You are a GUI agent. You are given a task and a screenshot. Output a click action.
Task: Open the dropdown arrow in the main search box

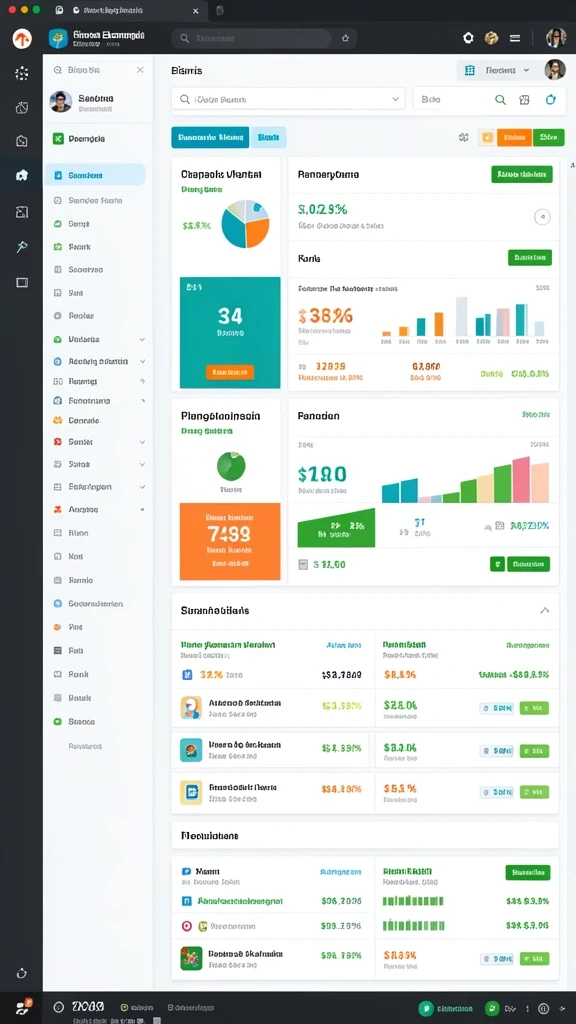click(x=395, y=99)
